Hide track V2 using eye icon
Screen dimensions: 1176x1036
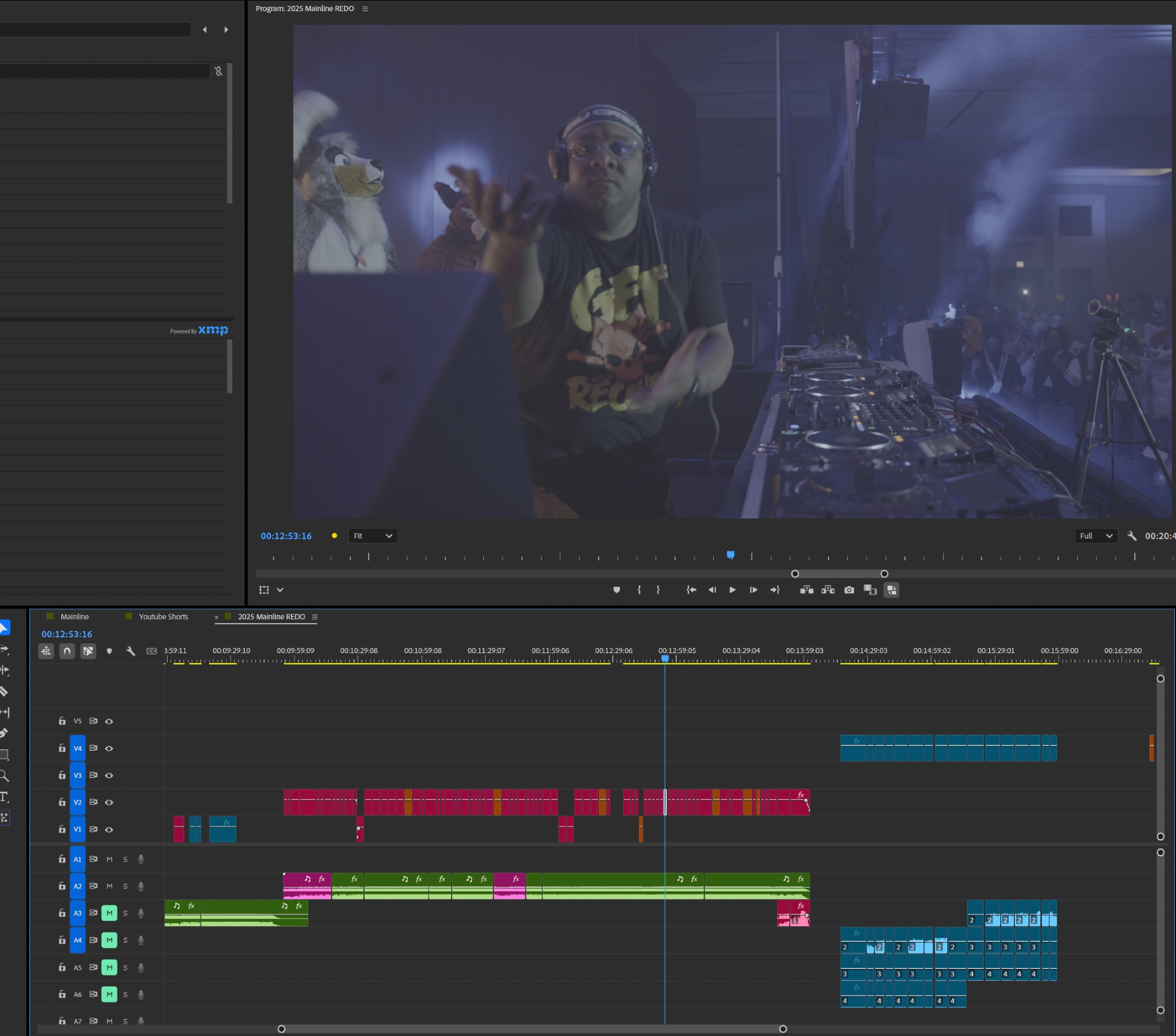[x=109, y=803]
